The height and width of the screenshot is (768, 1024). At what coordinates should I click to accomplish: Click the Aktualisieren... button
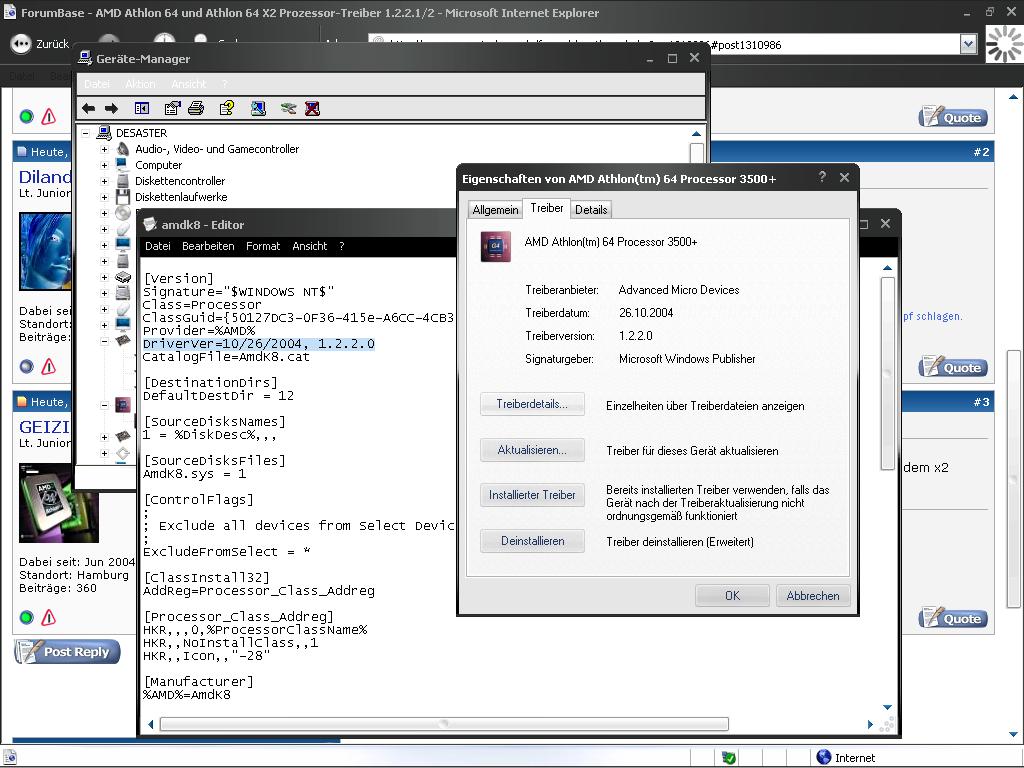pyautogui.click(x=532, y=450)
